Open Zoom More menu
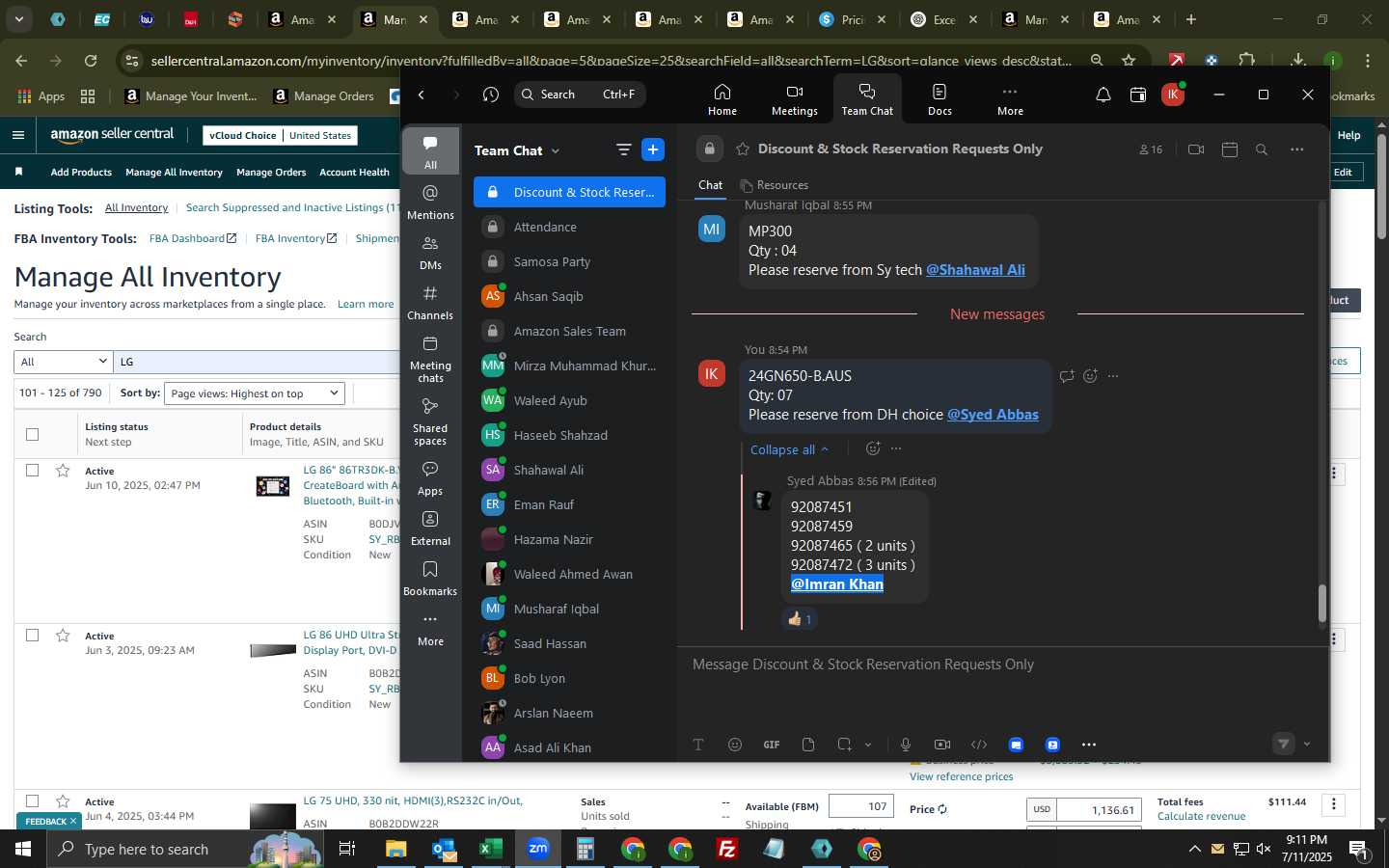The height and width of the screenshot is (868, 1389). (x=1010, y=98)
